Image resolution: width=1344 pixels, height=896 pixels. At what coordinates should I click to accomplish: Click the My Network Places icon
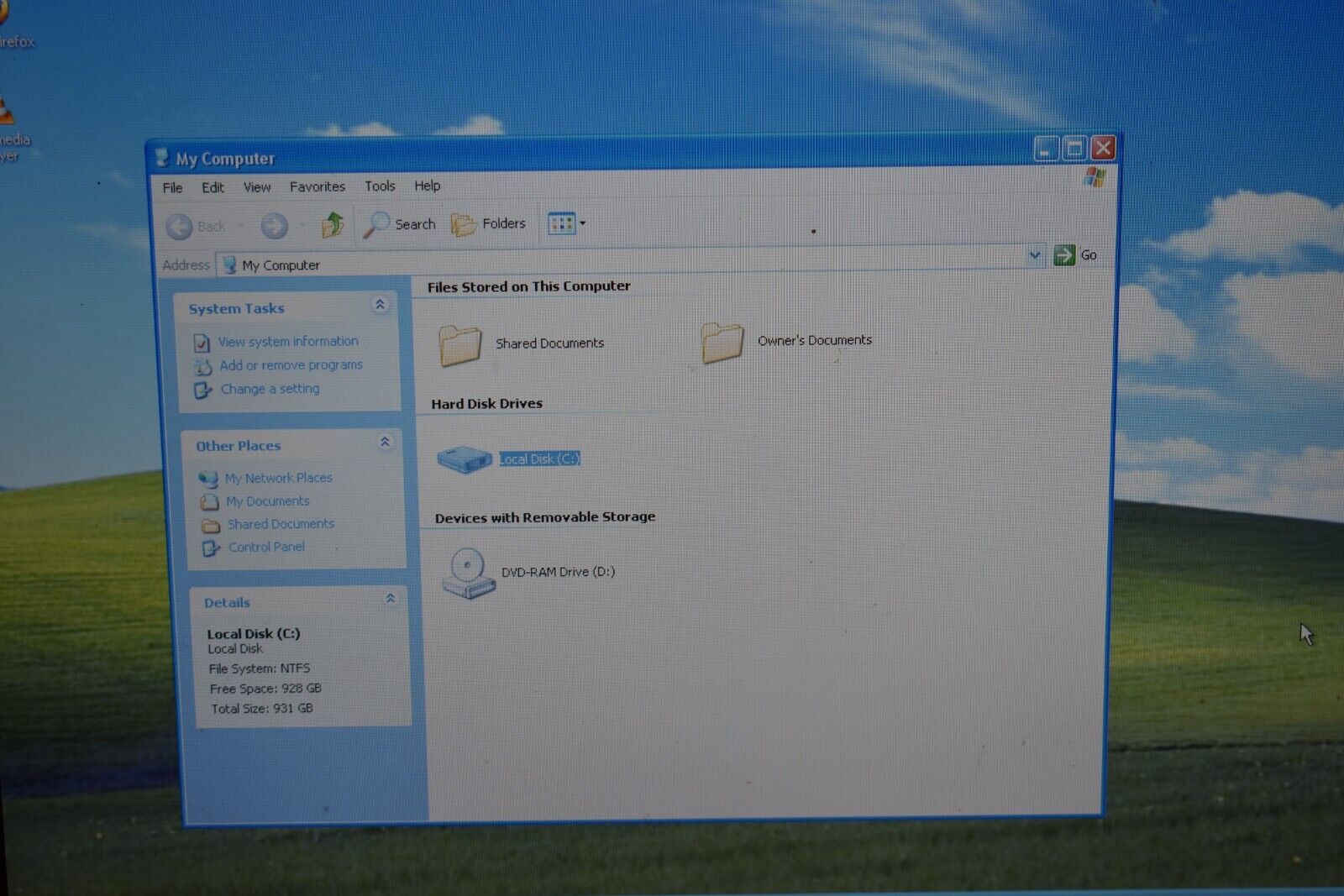click(x=208, y=479)
